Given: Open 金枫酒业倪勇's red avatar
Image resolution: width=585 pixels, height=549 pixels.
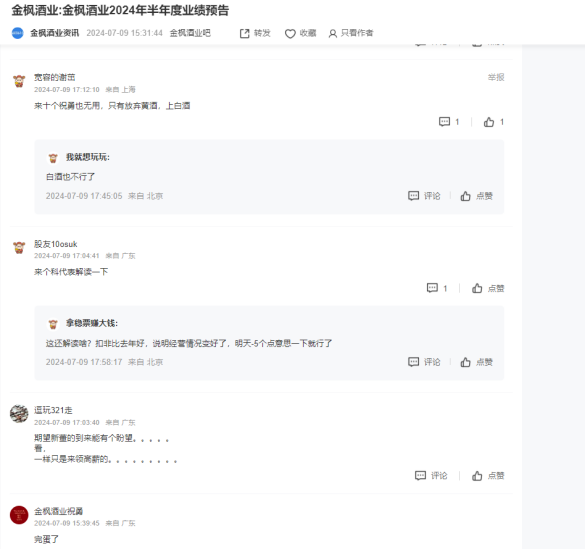Looking at the screenshot, I should click(x=19, y=515).
